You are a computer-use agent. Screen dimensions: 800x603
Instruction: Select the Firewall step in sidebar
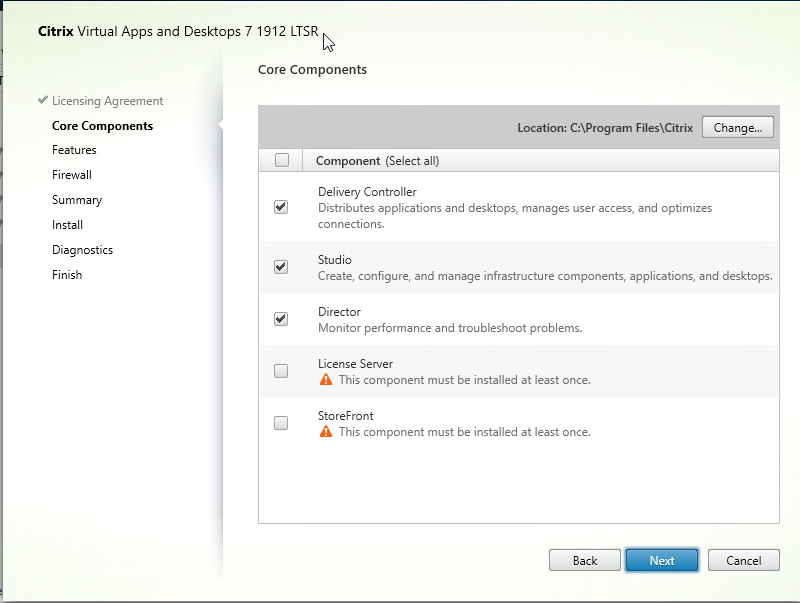[72, 175]
